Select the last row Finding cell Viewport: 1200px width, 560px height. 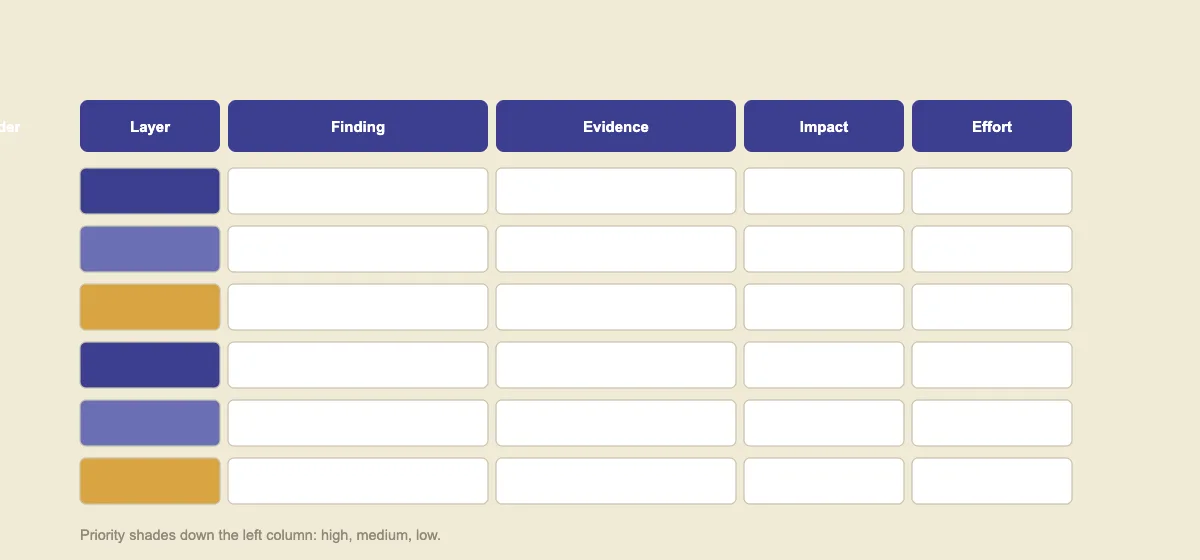358,481
